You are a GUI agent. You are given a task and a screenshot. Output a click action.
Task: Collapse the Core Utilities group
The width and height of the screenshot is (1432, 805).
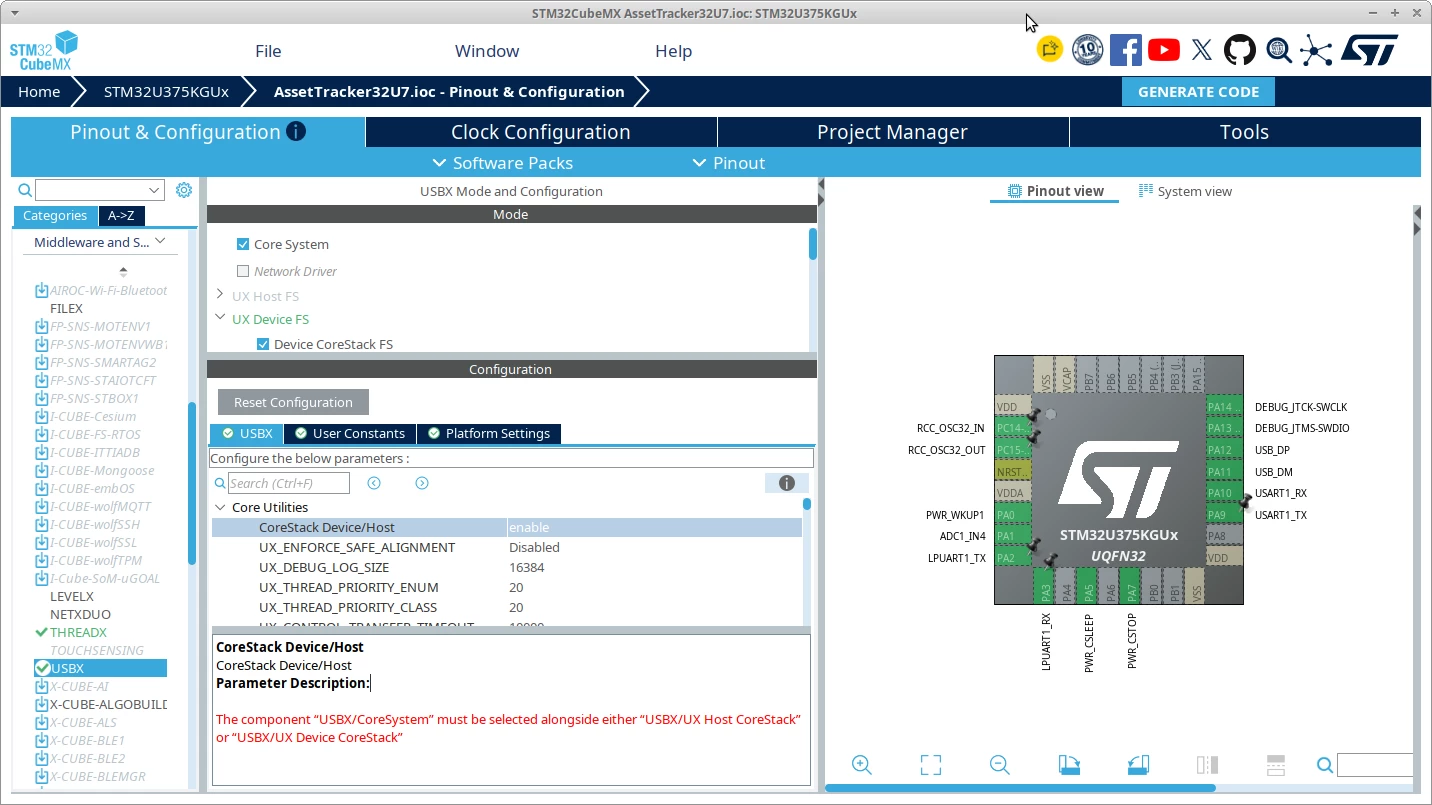click(x=220, y=507)
